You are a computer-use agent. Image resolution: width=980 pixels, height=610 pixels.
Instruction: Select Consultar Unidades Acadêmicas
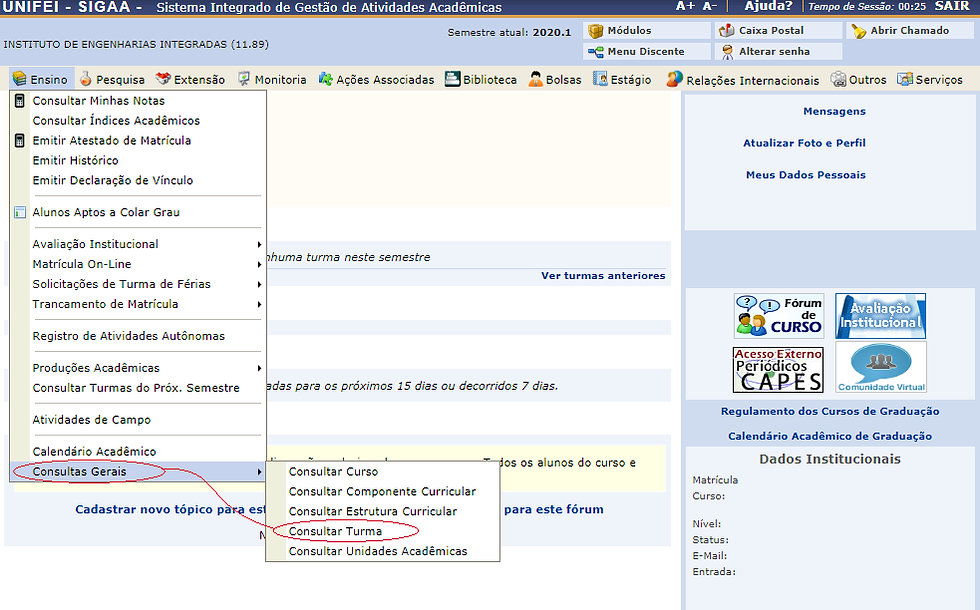(x=378, y=552)
